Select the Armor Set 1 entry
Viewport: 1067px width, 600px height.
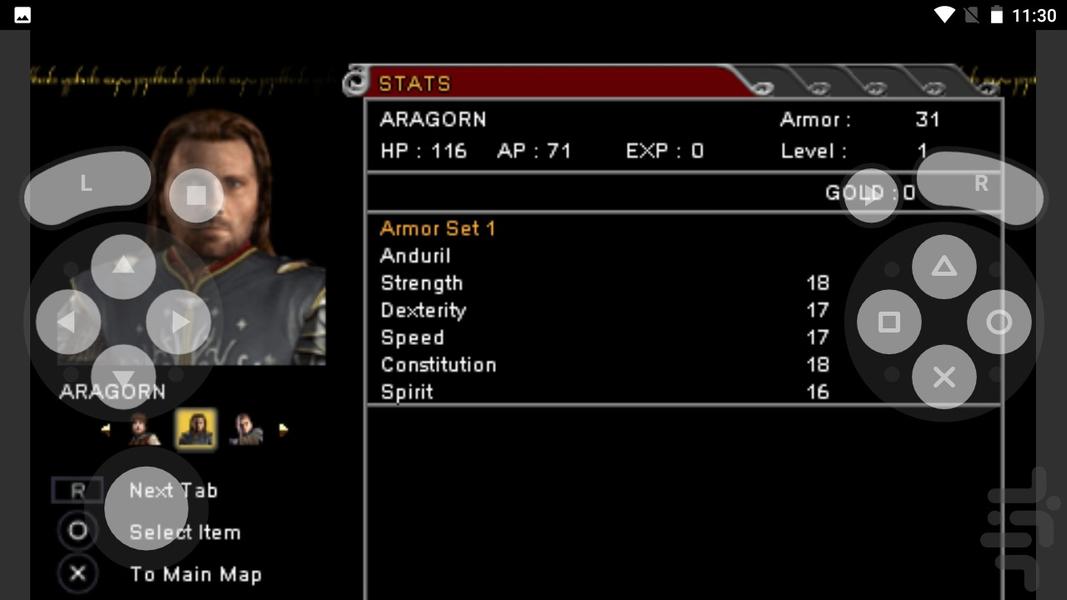point(438,229)
